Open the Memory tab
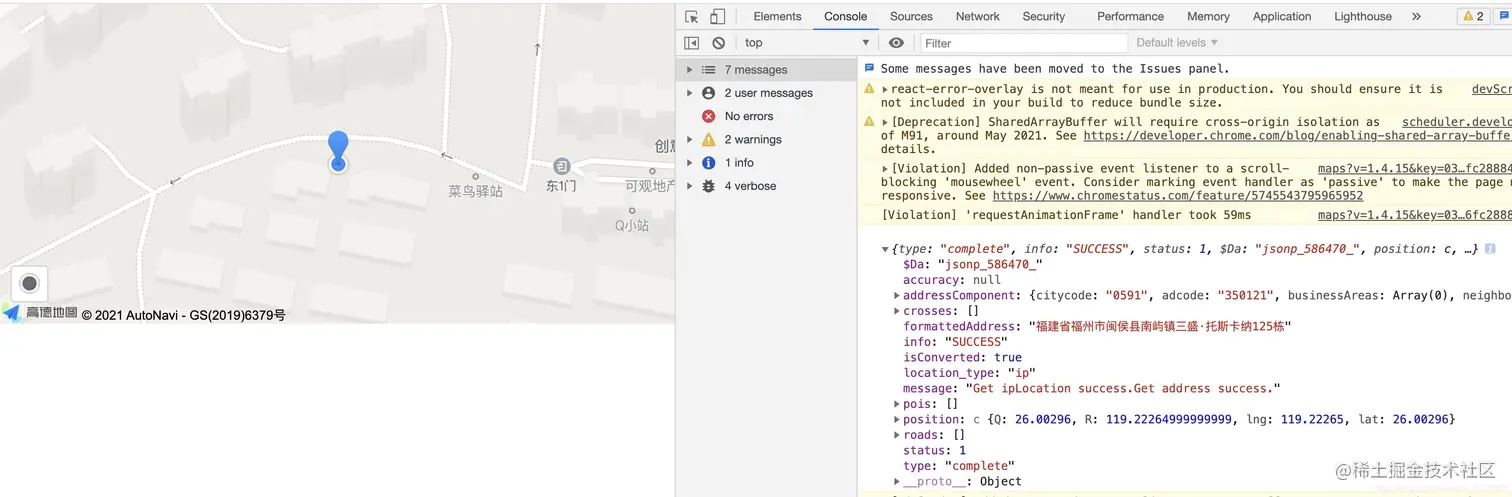 click(x=1208, y=16)
